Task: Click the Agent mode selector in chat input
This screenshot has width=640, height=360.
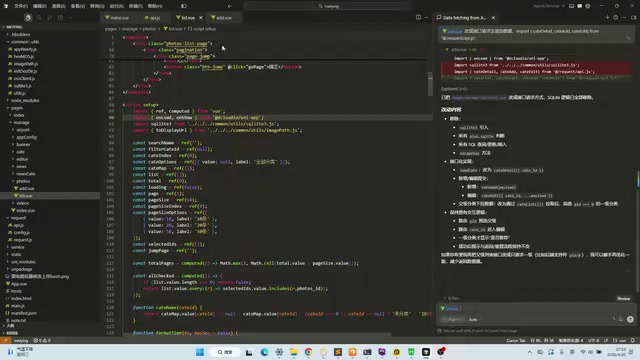Action: point(453,319)
